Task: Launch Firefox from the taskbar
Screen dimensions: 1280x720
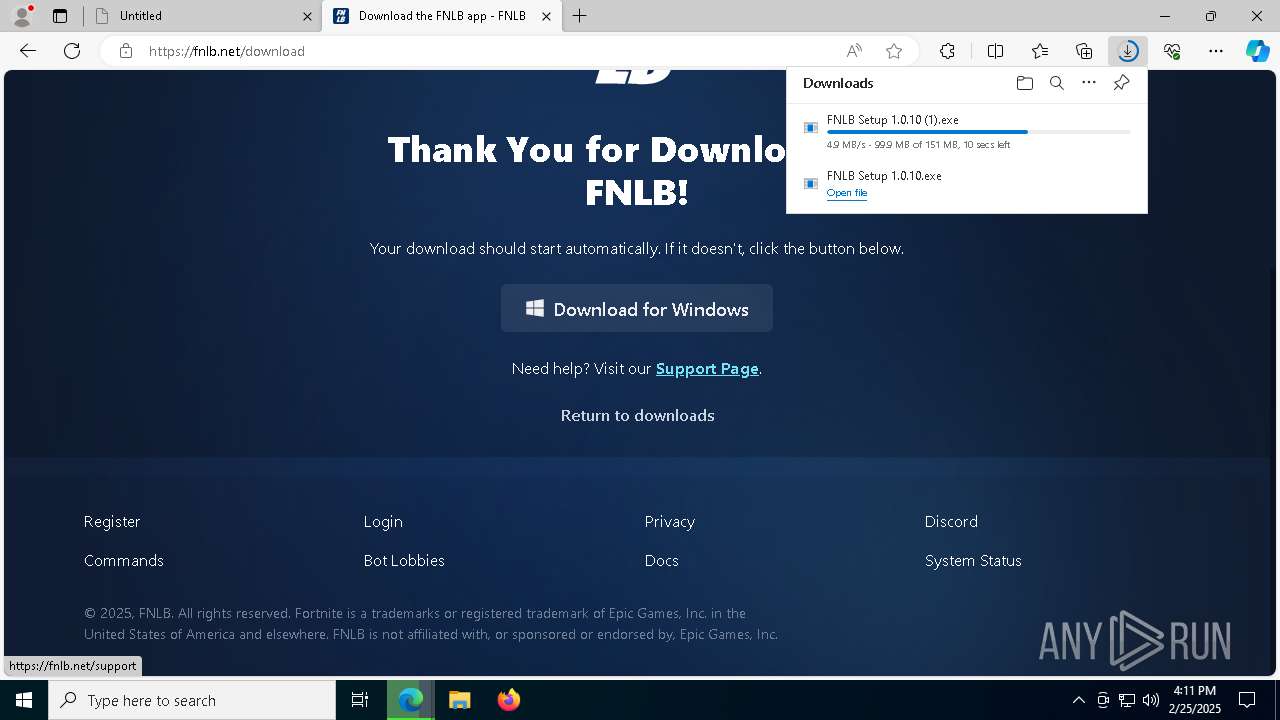Action: (x=508, y=700)
